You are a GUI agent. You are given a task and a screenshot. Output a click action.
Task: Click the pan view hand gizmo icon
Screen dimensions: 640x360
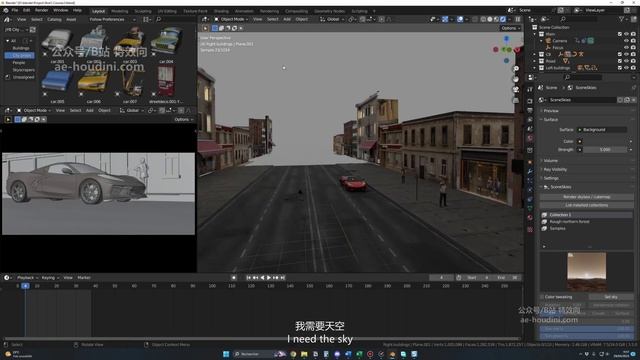[516, 79]
